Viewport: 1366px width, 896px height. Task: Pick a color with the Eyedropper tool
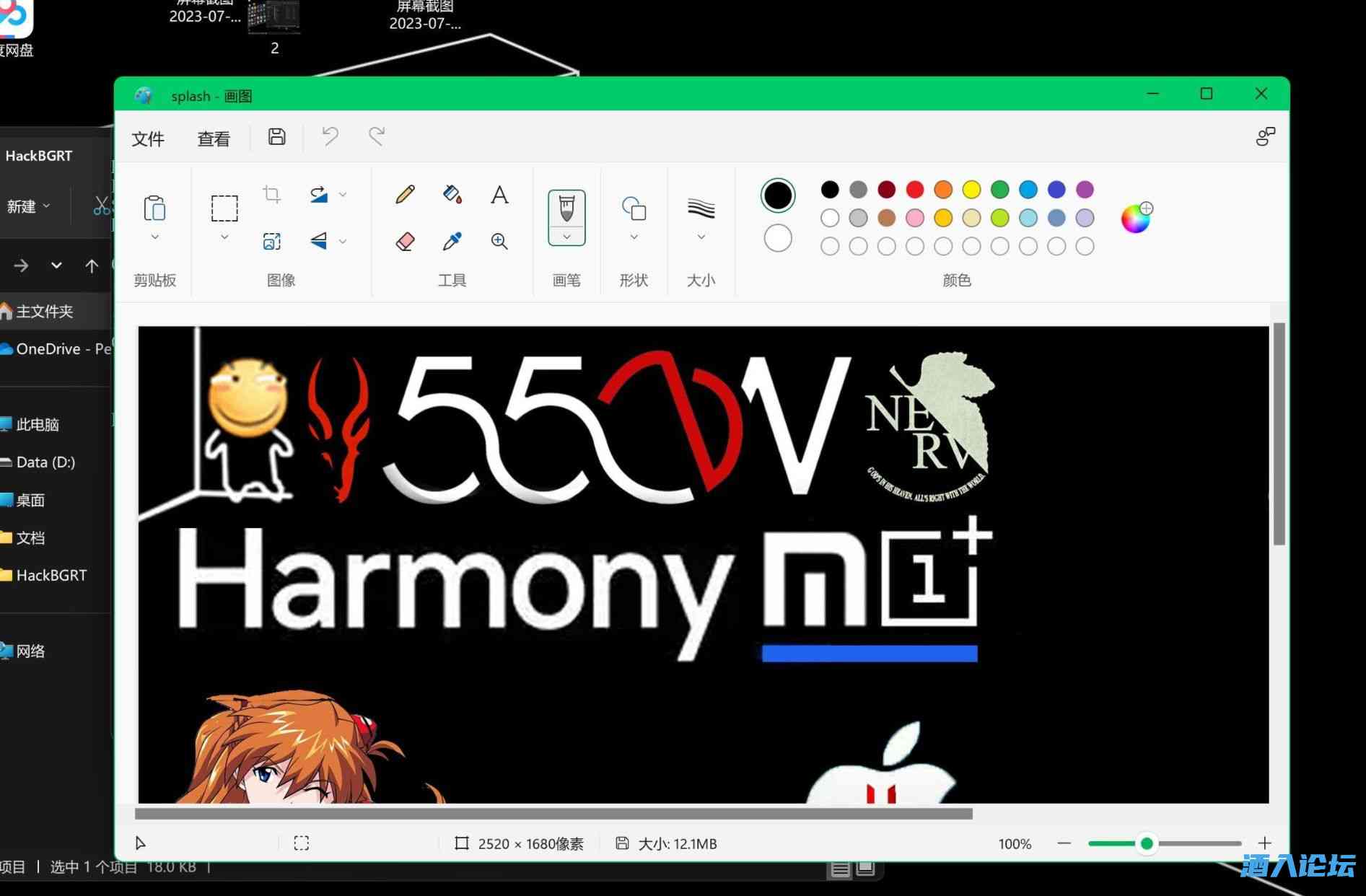452,242
